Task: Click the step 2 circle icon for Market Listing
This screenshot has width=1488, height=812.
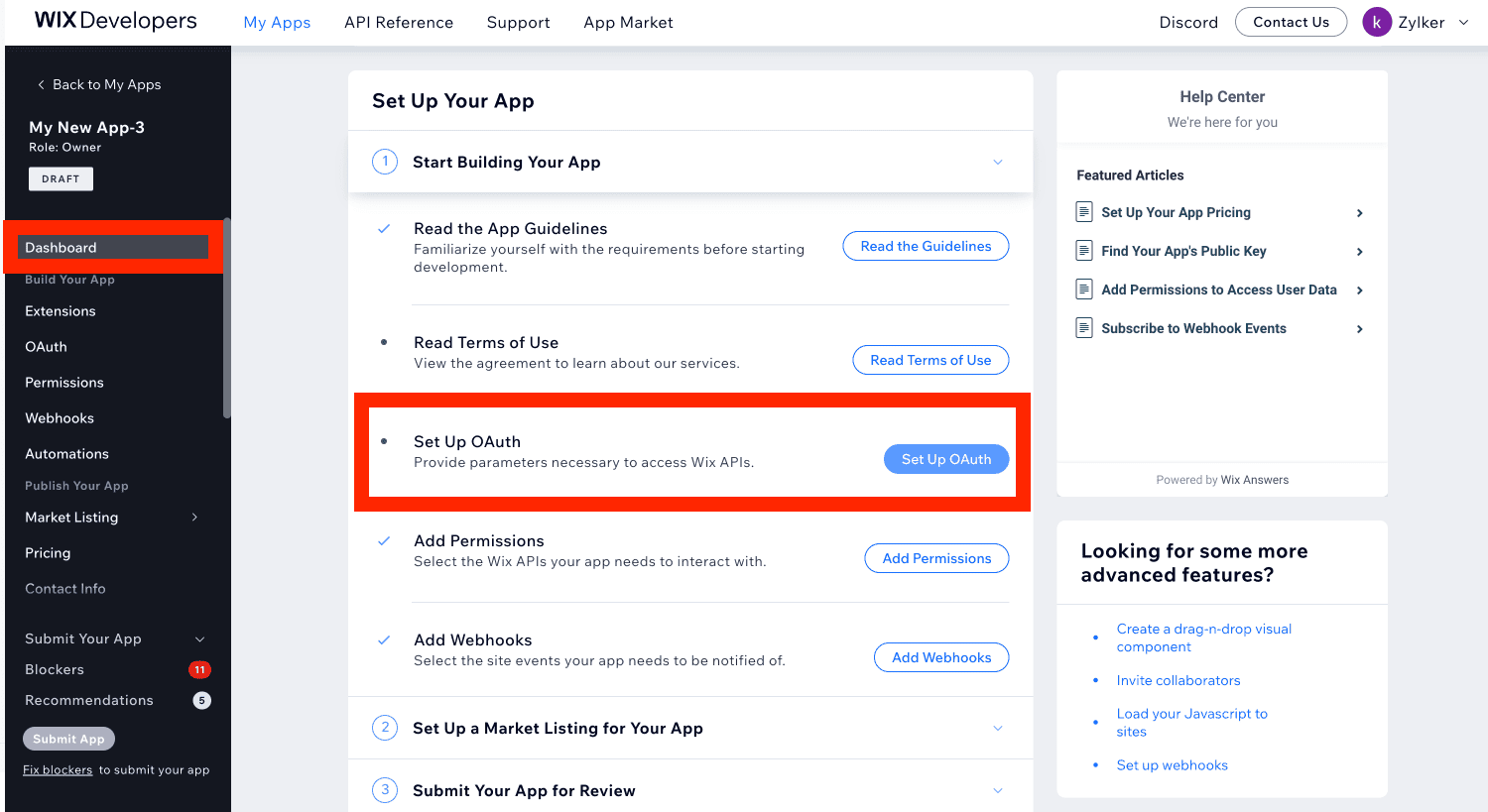Action: click(385, 728)
